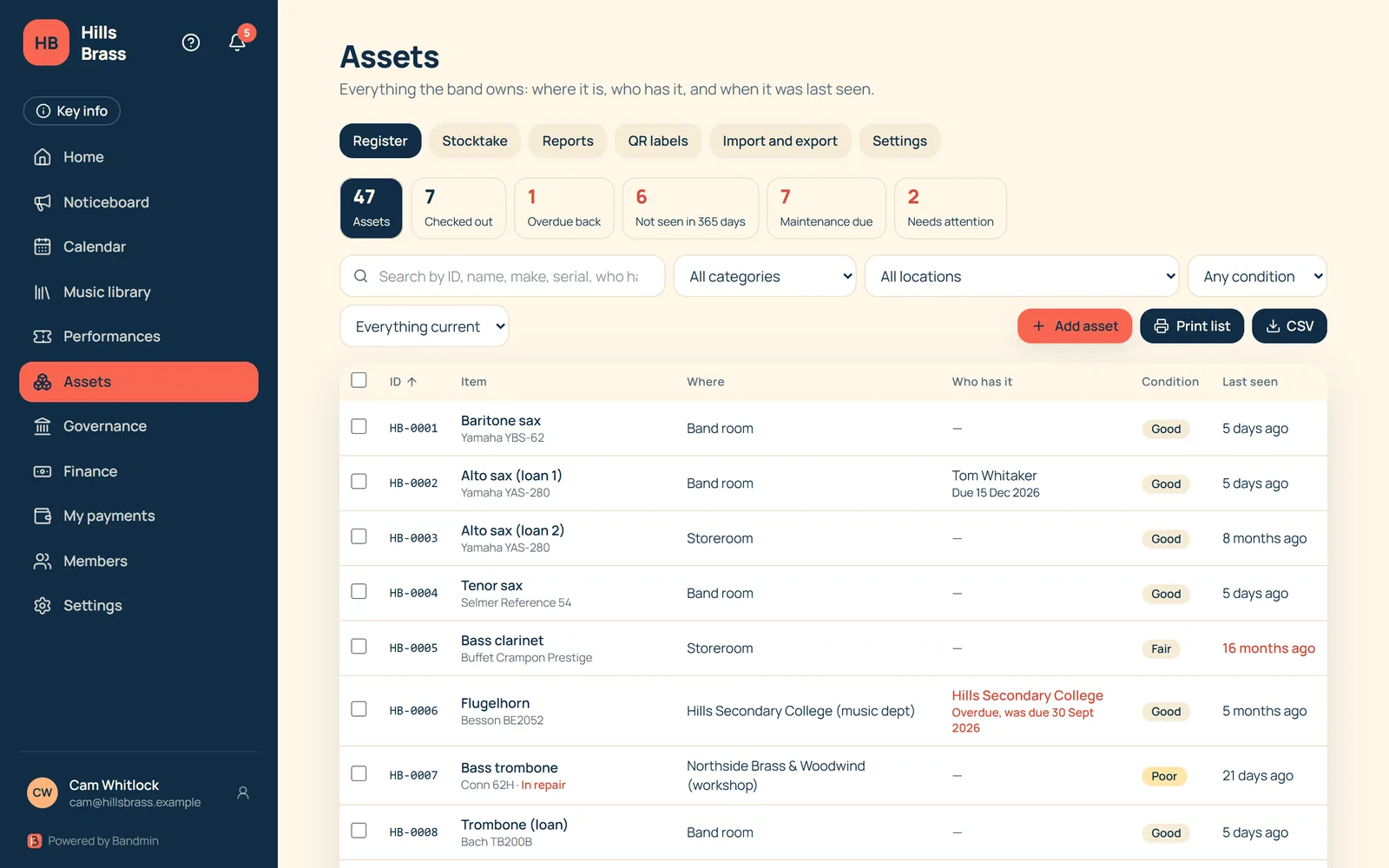Open the help question mark icon
This screenshot has height=868, width=1389.
pyautogui.click(x=191, y=43)
